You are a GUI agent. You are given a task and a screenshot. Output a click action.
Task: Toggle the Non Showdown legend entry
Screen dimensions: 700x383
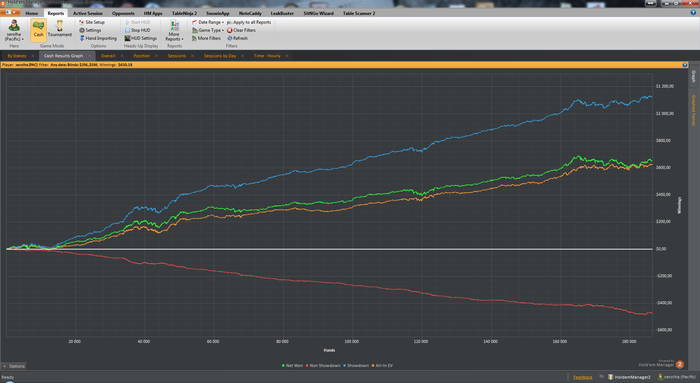coord(323,366)
